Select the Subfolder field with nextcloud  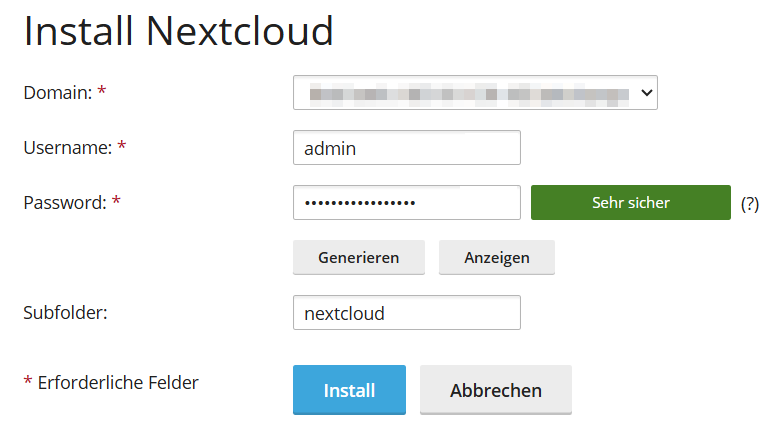click(406, 312)
